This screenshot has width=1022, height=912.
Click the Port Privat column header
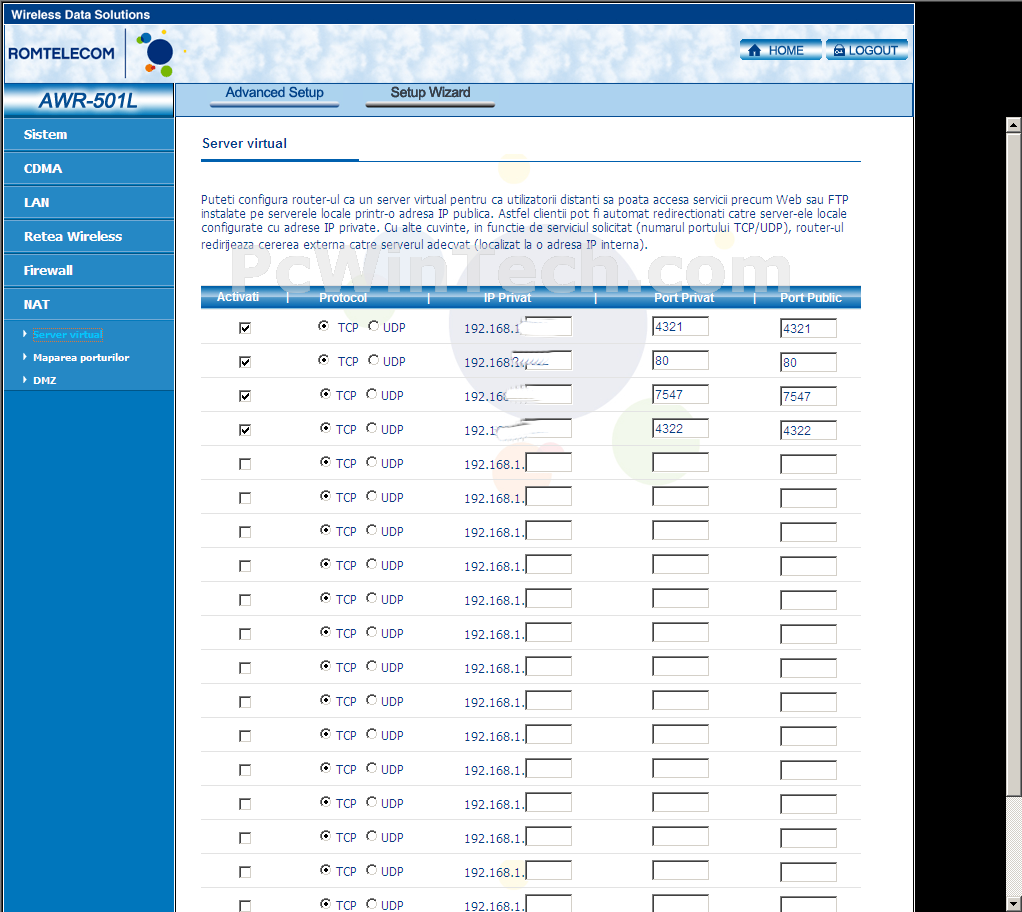coord(684,298)
